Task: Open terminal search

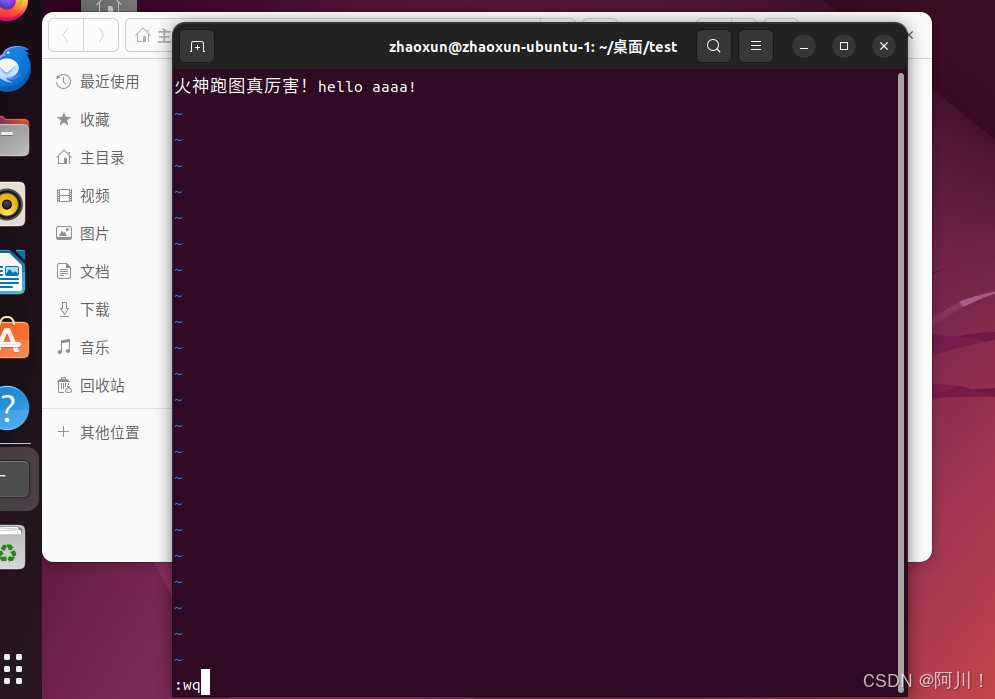Action: tap(713, 46)
